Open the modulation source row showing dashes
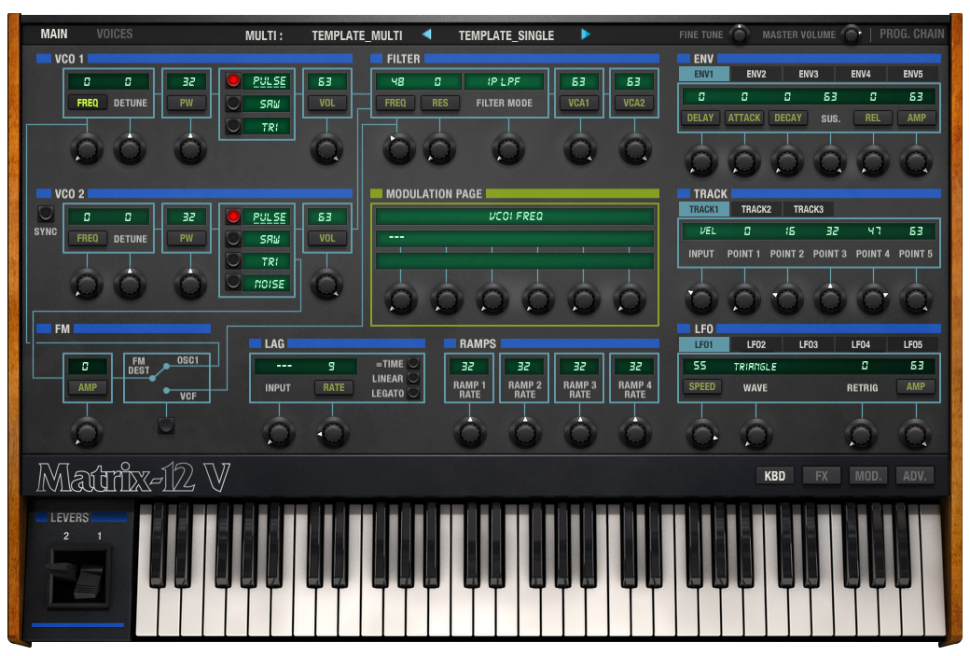This screenshot has height=656, width=970. (x=515, y=238)
